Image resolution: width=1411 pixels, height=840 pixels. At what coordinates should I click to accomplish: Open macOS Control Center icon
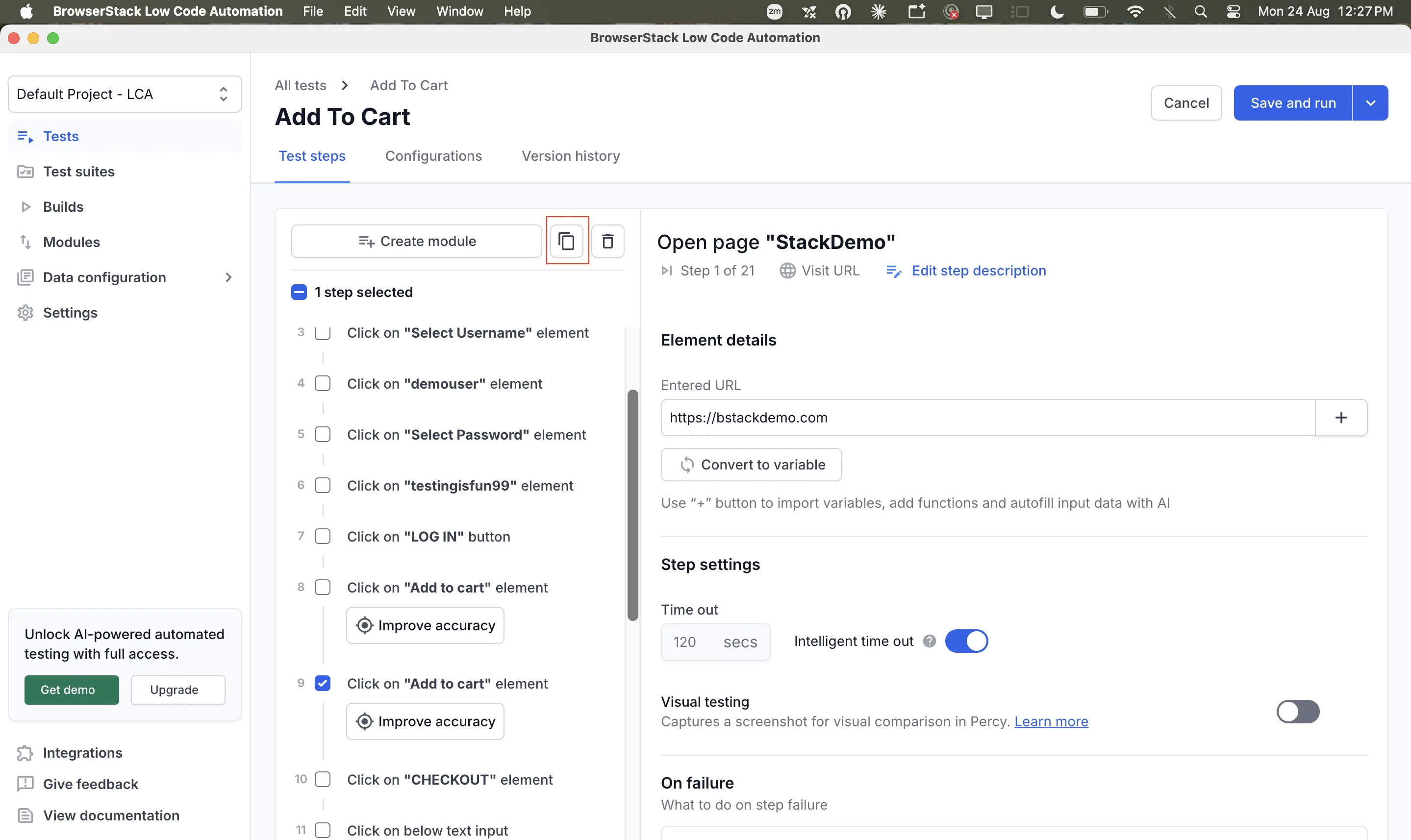pos(1233,11)
